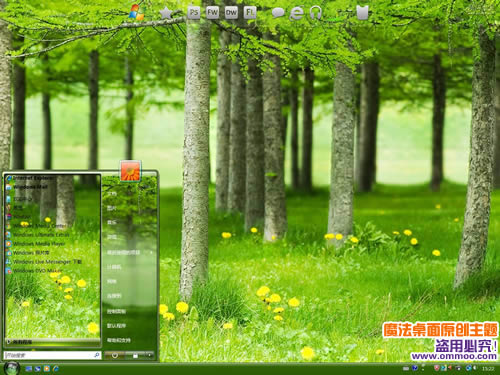
Task: Launch Fireworks from the FW dock icon
Action: [x=212, y=13]
